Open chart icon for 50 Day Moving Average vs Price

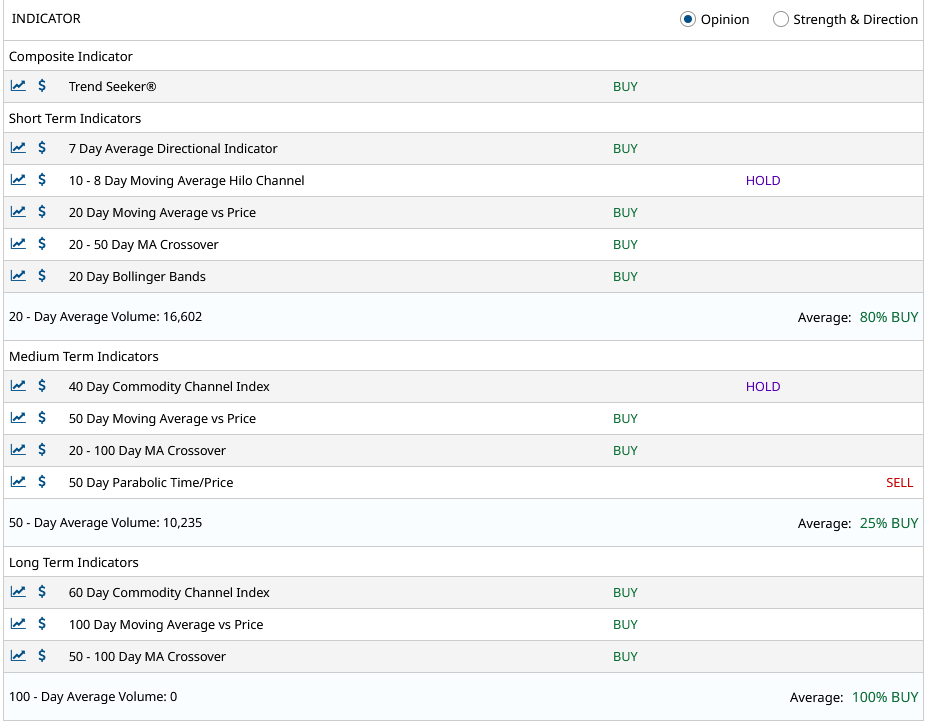[x=18, y=418]
